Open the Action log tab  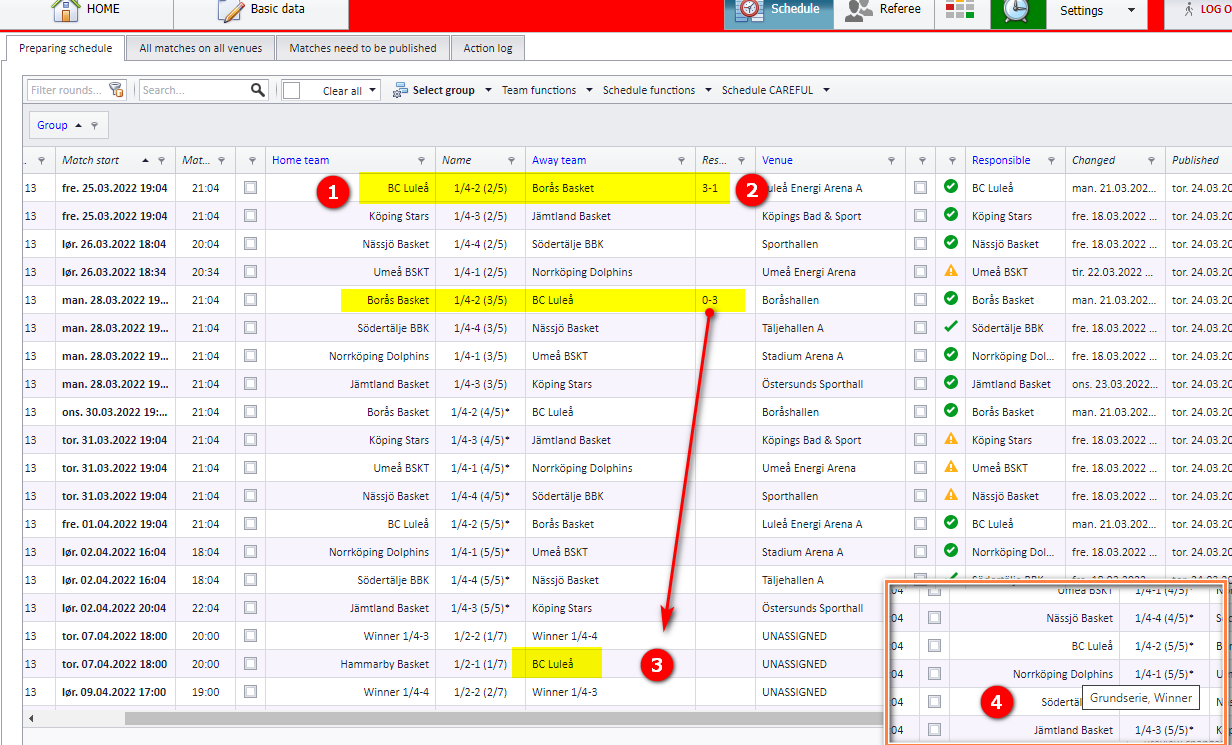(487, 48)
